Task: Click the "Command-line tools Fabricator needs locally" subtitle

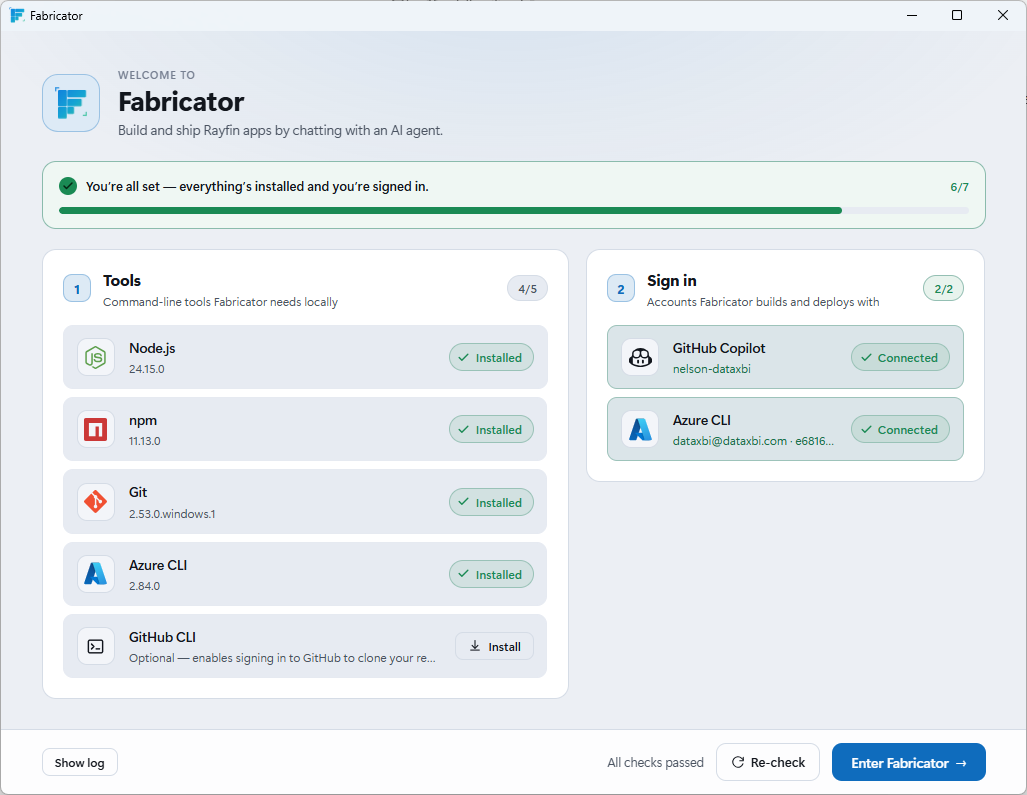Action: point(220,302)
